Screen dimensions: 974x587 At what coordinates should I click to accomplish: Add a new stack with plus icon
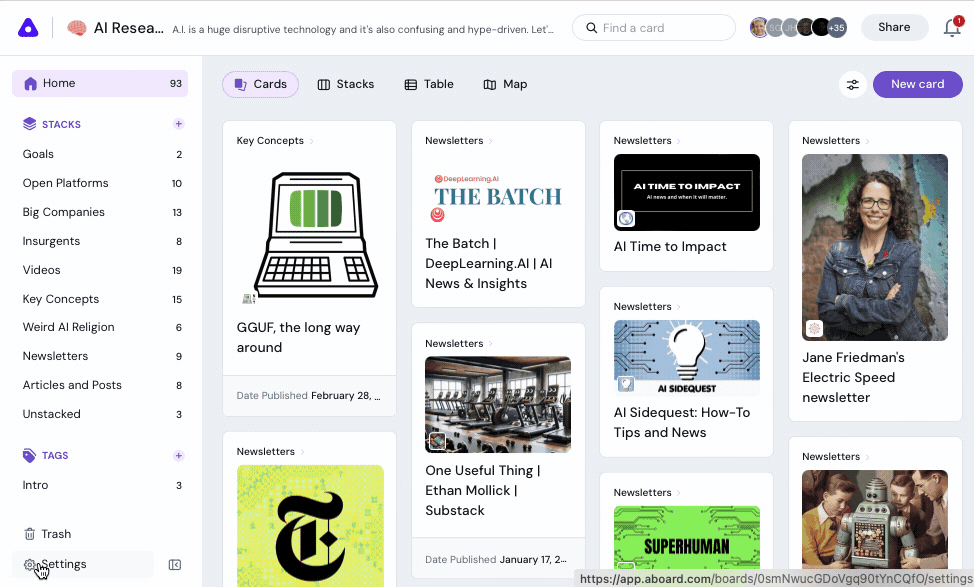point(178,124)
